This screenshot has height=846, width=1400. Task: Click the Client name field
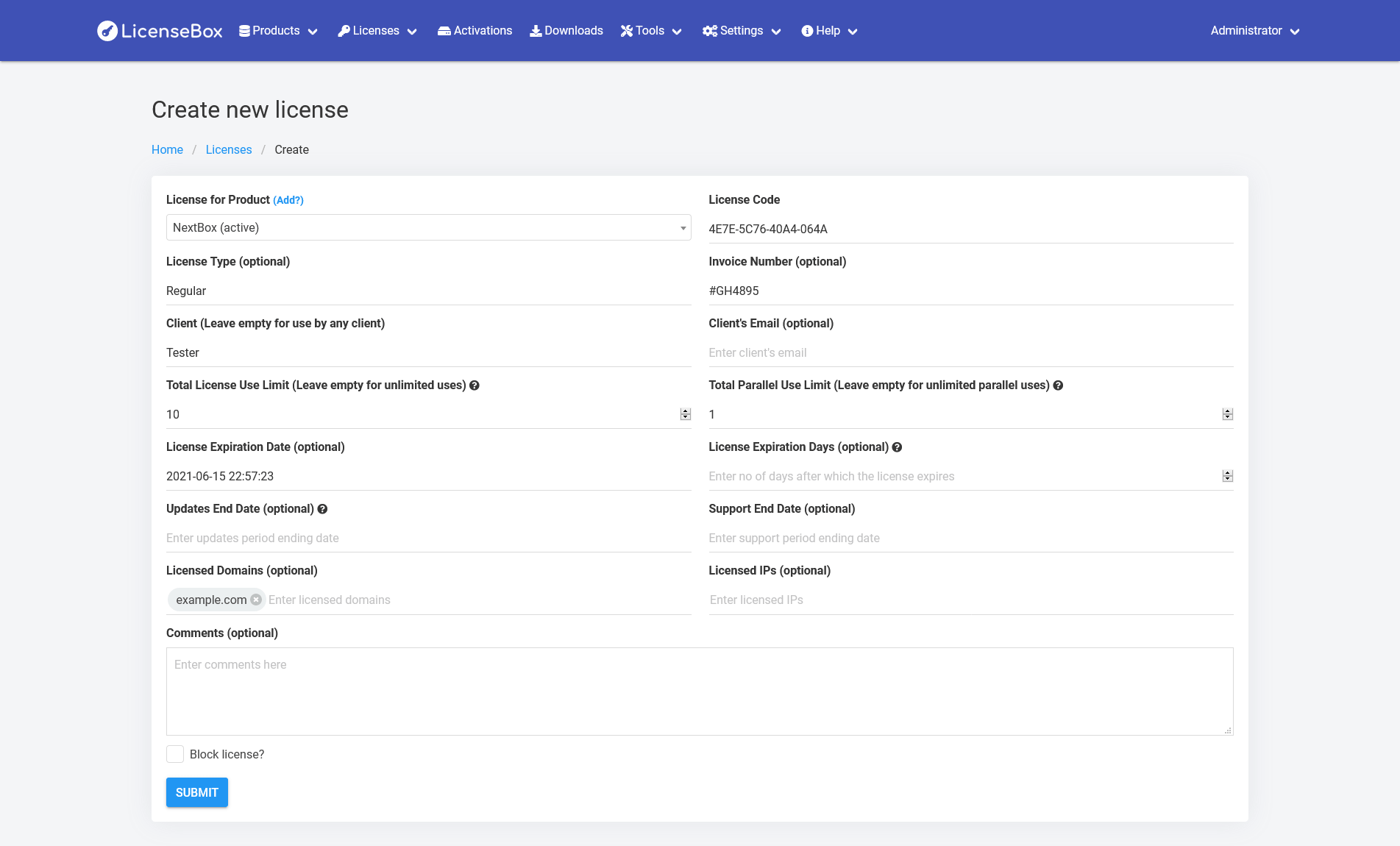(429, 352)
